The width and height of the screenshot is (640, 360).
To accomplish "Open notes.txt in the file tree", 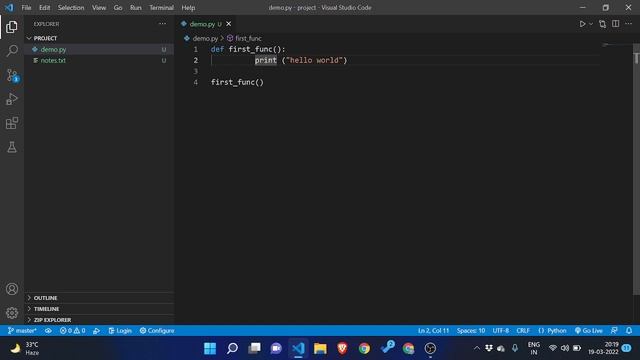I will pos(99,60).
